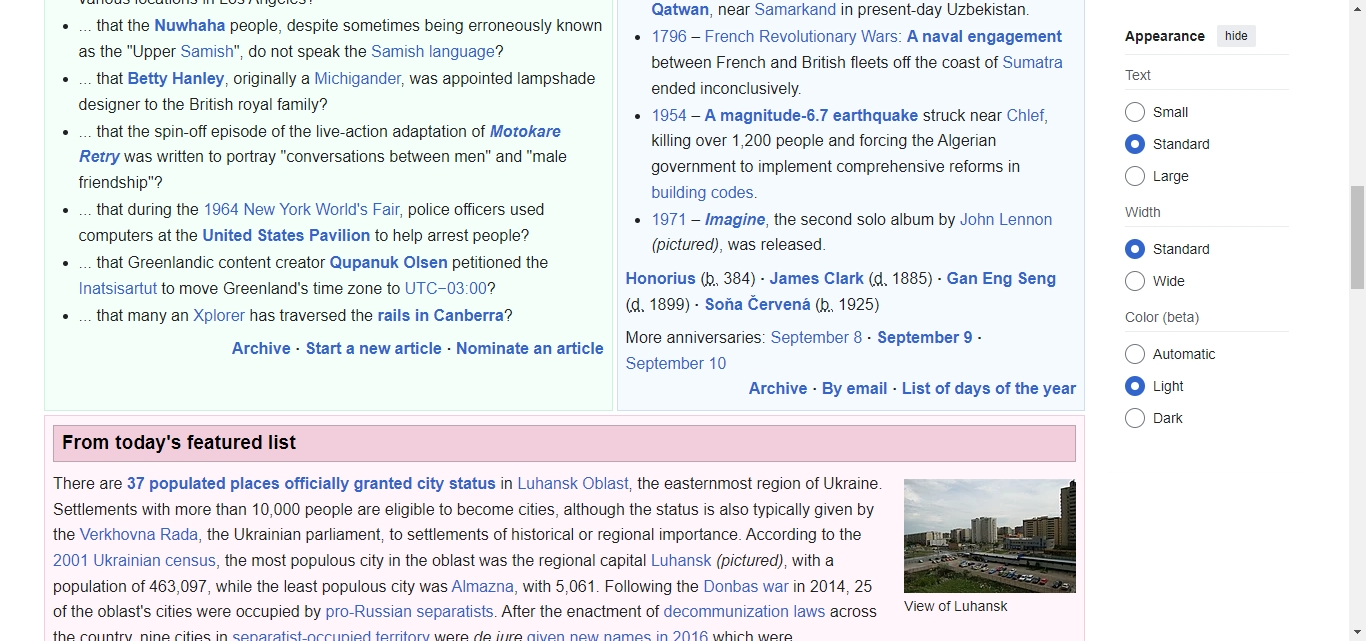This screenshot has height=641, width=1366.
Task: Switch to Dark color mode
Action: [x=1135, y=418]
